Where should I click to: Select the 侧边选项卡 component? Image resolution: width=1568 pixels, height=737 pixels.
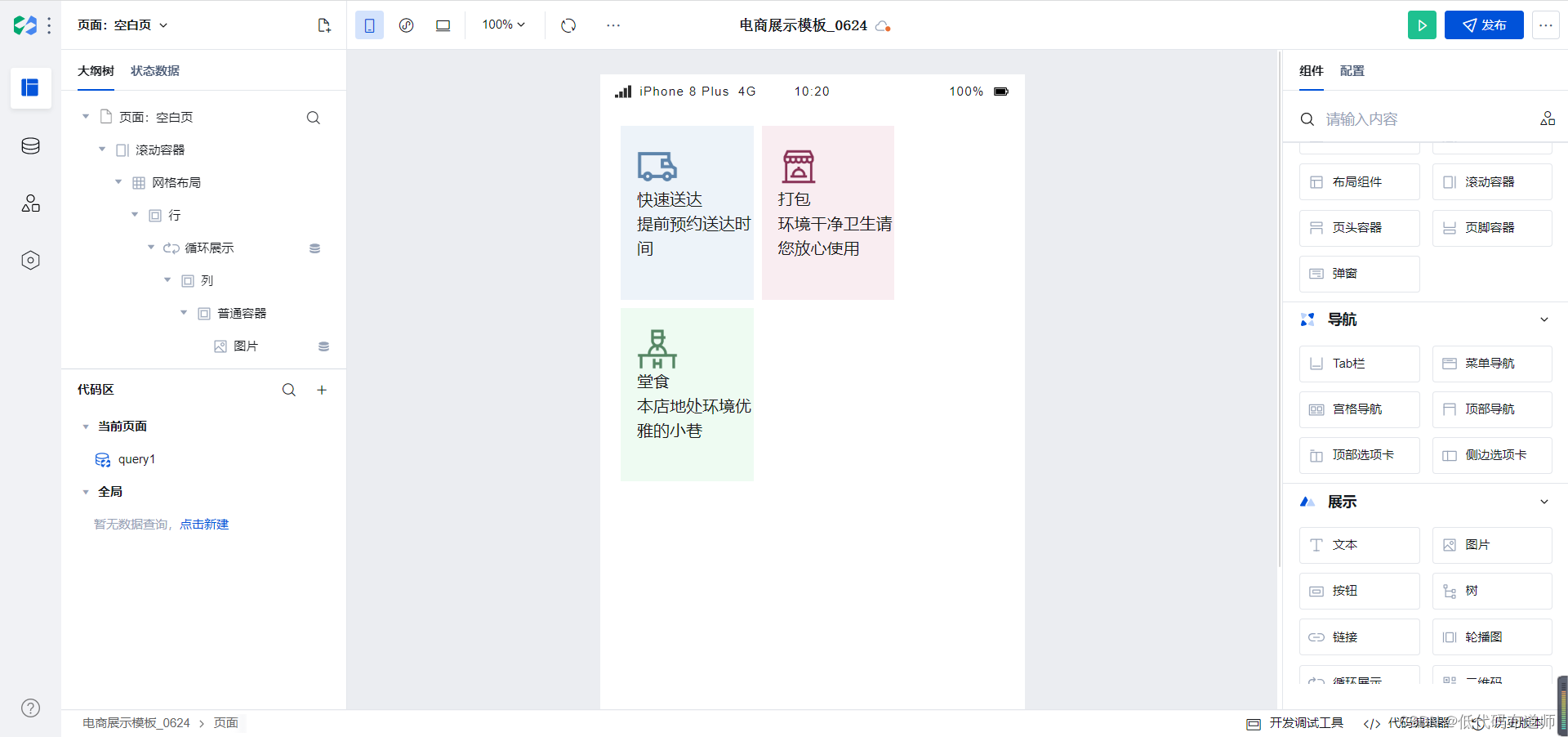tap(1492, 455)
